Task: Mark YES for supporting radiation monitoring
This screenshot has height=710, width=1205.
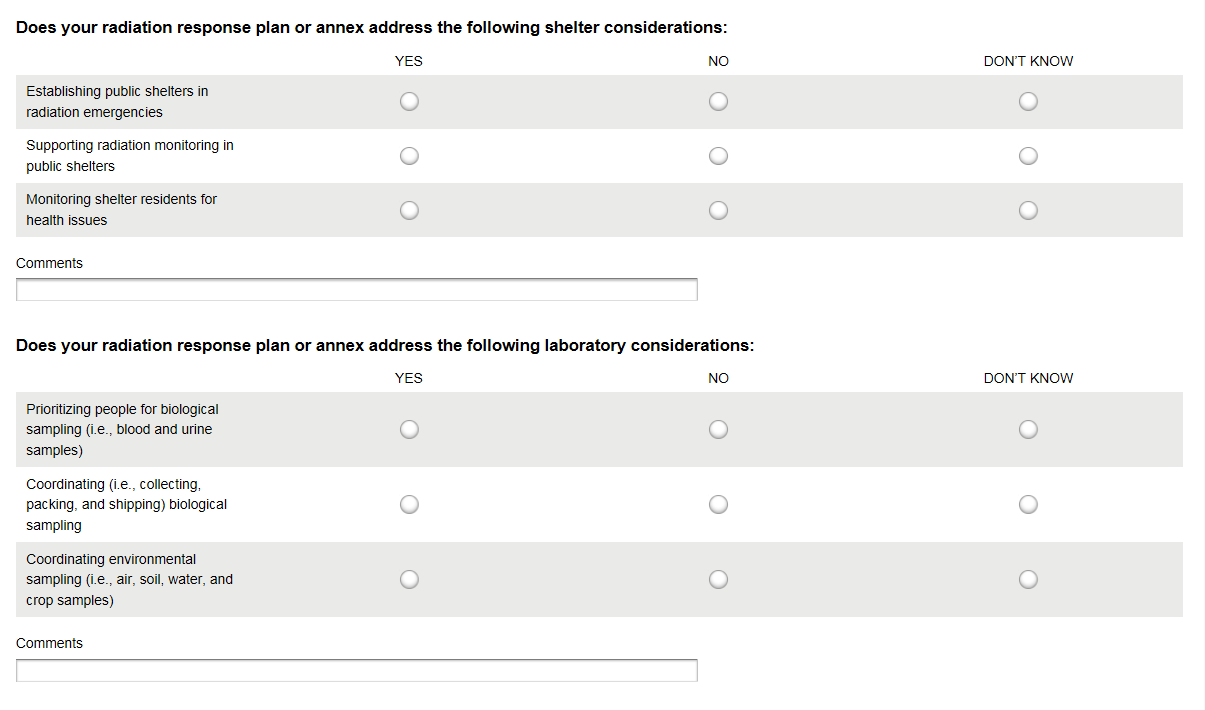Action: pyautogui.click(x=409, y=156)
